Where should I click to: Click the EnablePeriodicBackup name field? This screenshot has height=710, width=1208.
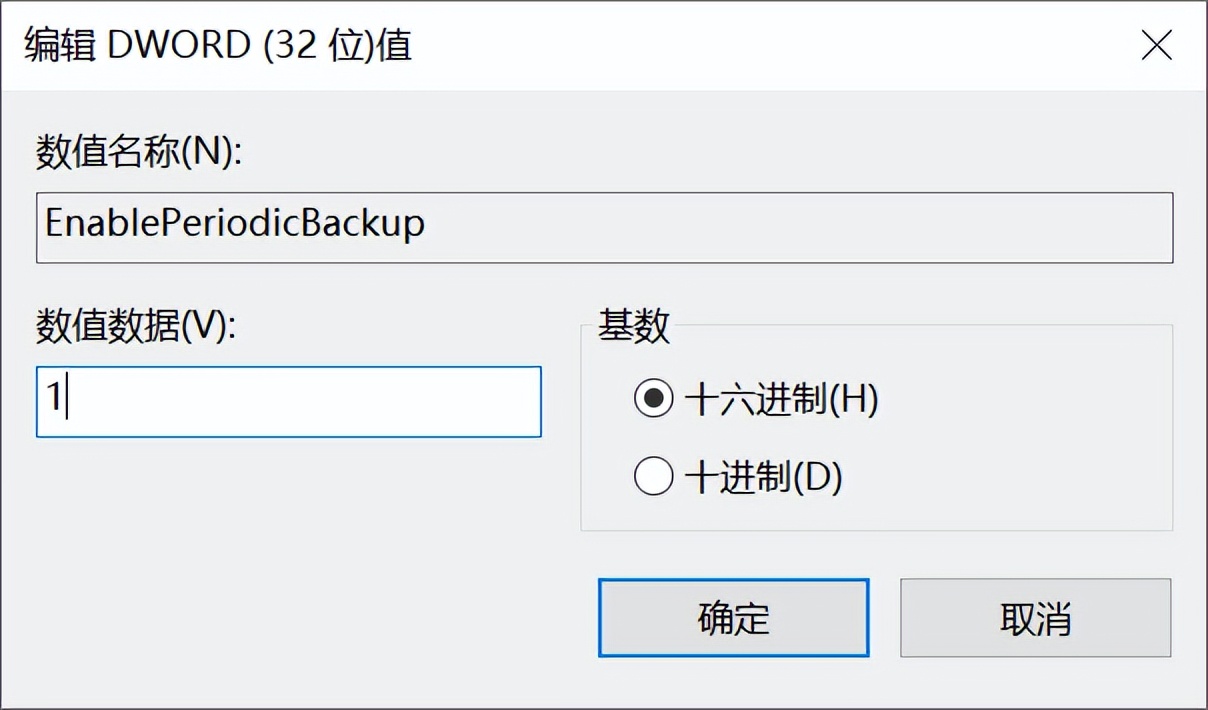click(604, 227)
